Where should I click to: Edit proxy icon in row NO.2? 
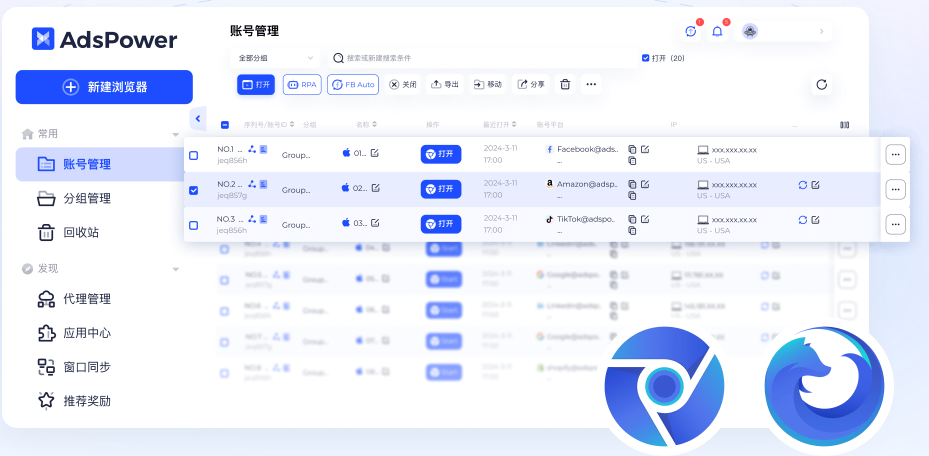click(815, 185)
